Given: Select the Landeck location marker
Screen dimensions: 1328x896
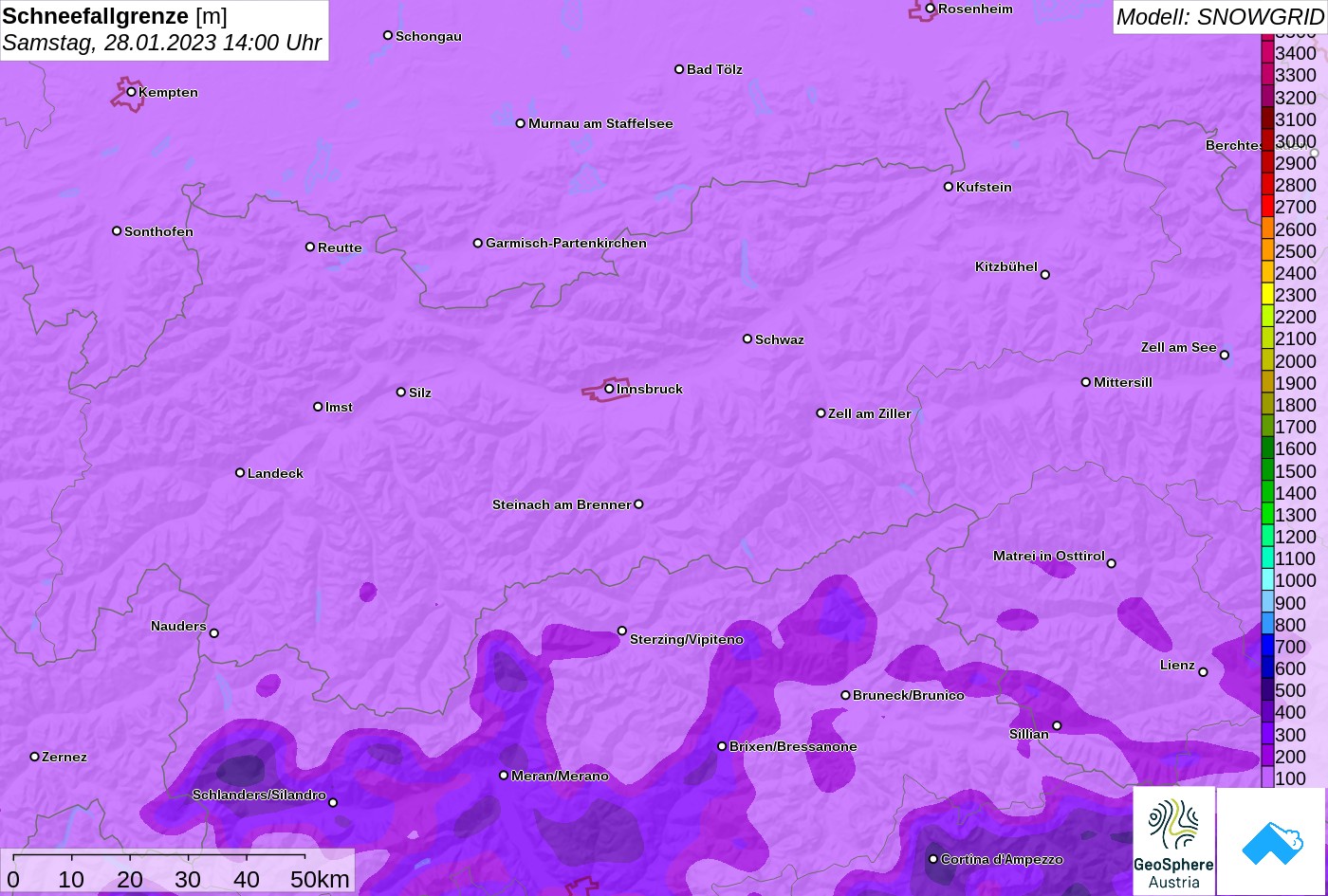Looking at the screenshot, I should click(240, 473).
